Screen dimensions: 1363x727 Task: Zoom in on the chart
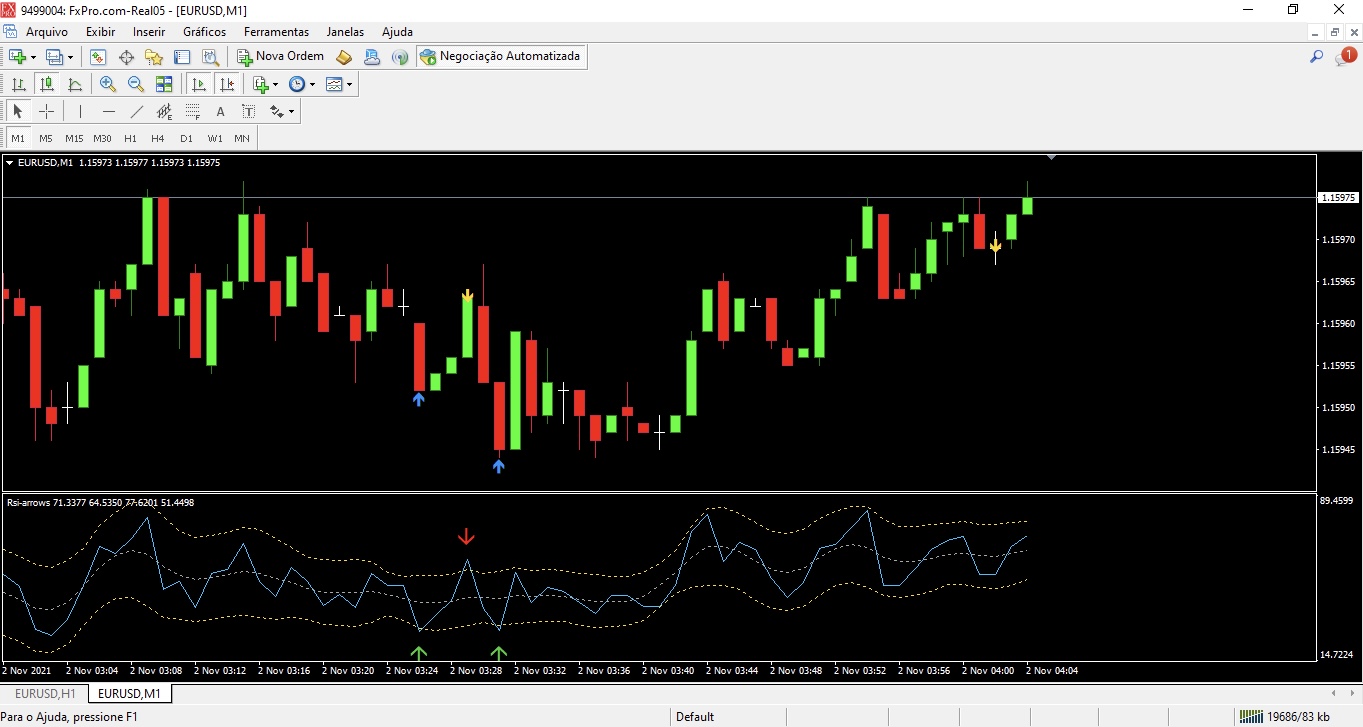pyautogui.click(x=108, y=84)
